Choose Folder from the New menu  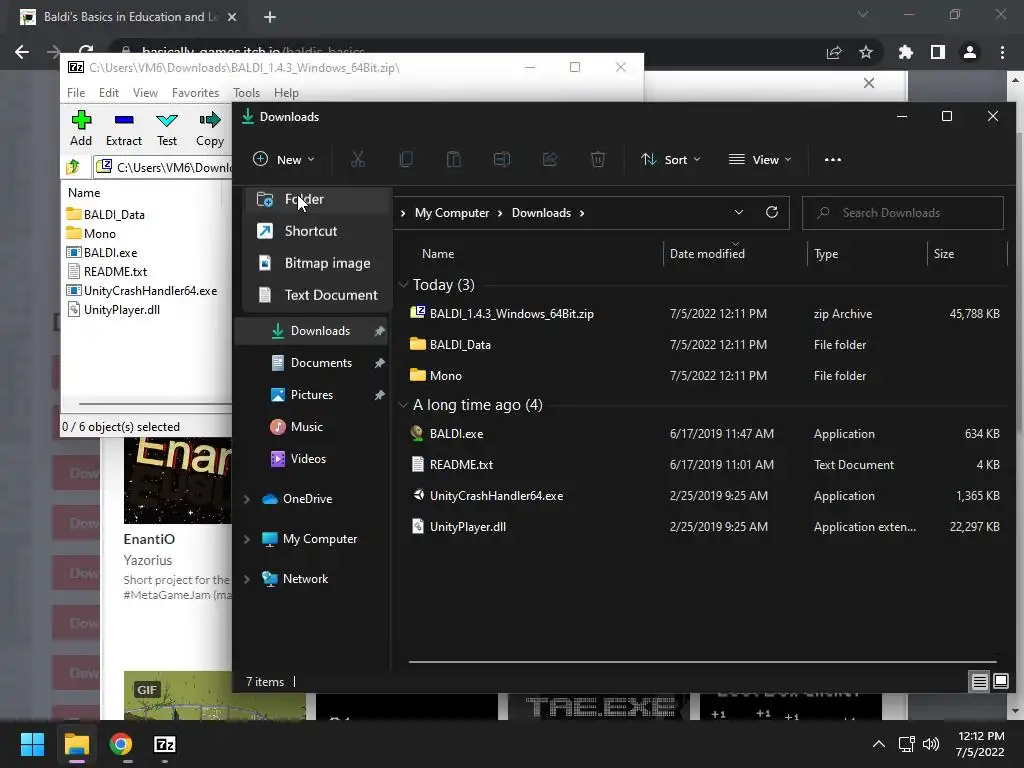(317, 199)
